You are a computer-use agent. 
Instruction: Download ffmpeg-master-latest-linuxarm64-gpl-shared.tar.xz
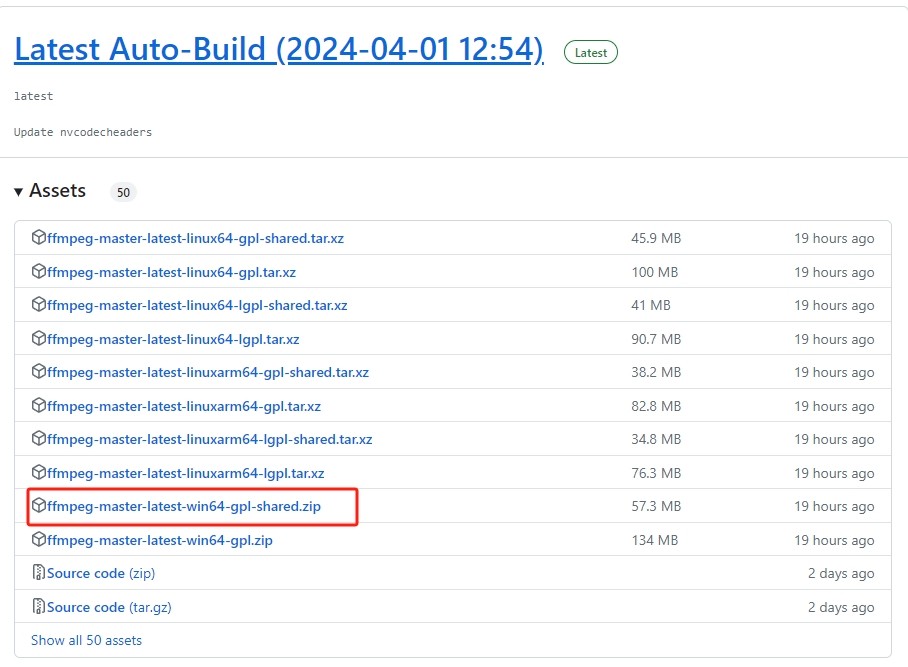coord(208,372)
